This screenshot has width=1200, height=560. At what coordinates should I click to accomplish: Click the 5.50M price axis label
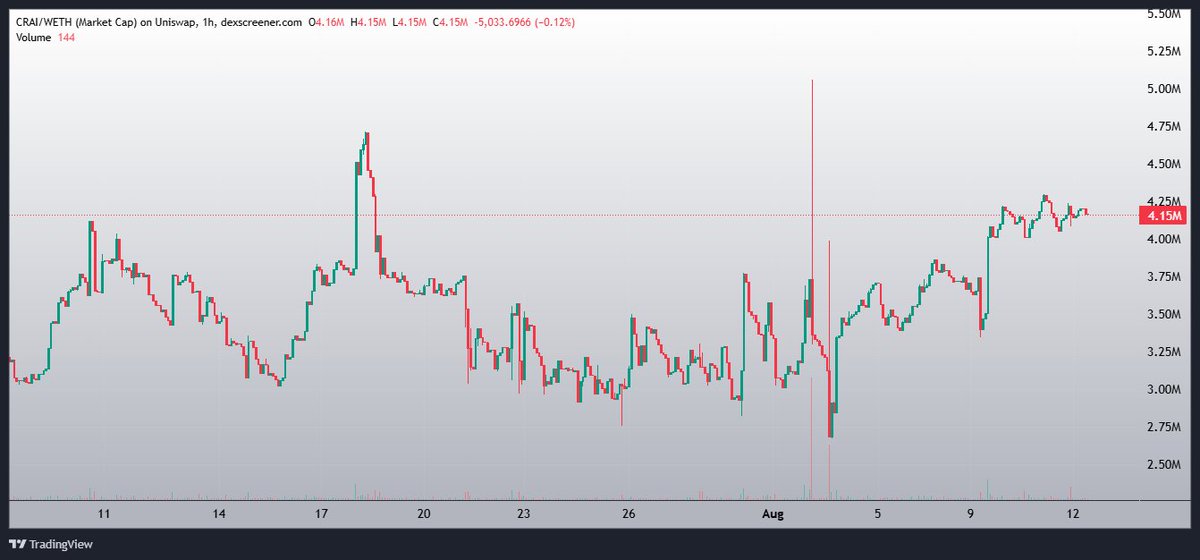pos(1163,14)
